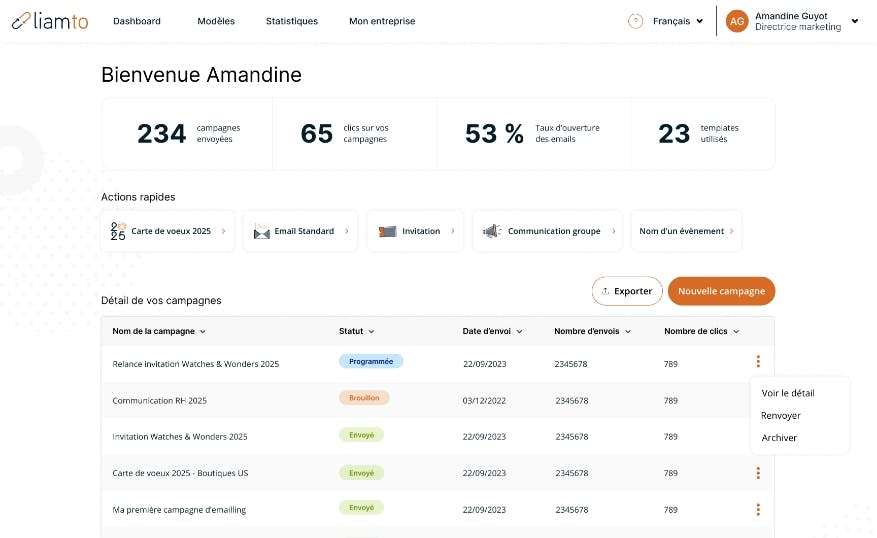Select Renvoyer in context menu
The width and height of the screenshot is (877, 538).
tap(780, 416)
